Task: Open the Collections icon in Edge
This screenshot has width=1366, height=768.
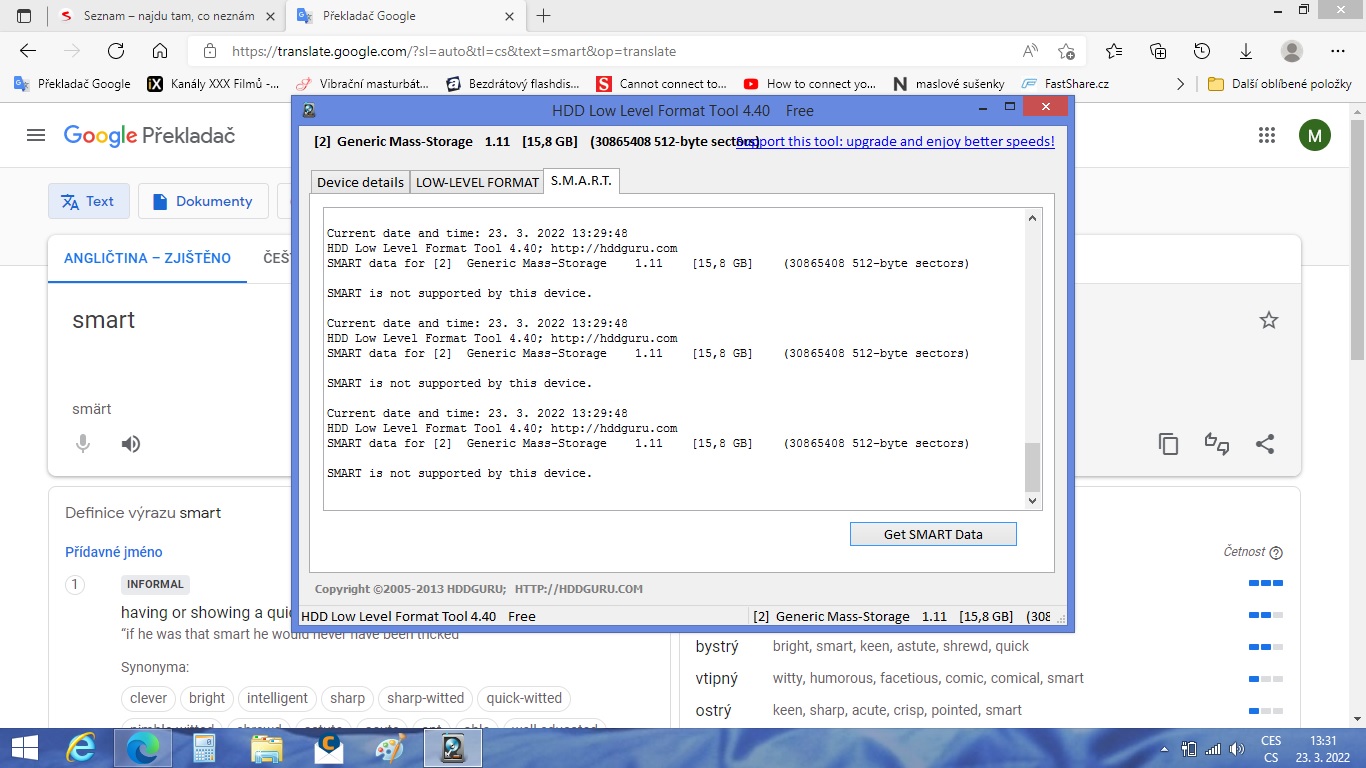Action: 1158,51
